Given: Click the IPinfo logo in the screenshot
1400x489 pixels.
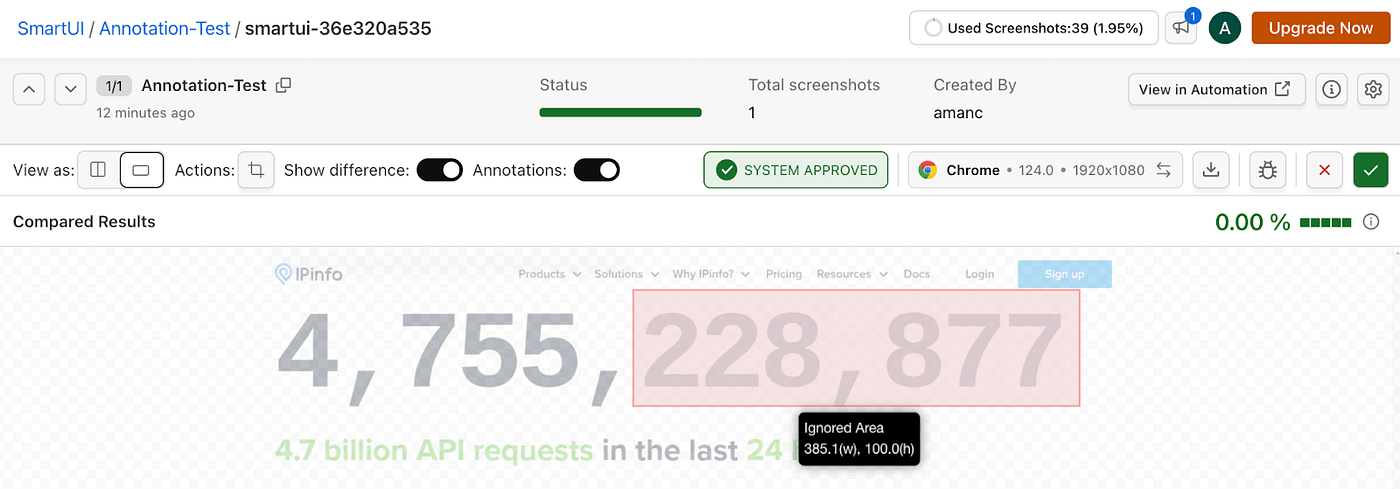Looking at the screenshot, I should 308,273.
